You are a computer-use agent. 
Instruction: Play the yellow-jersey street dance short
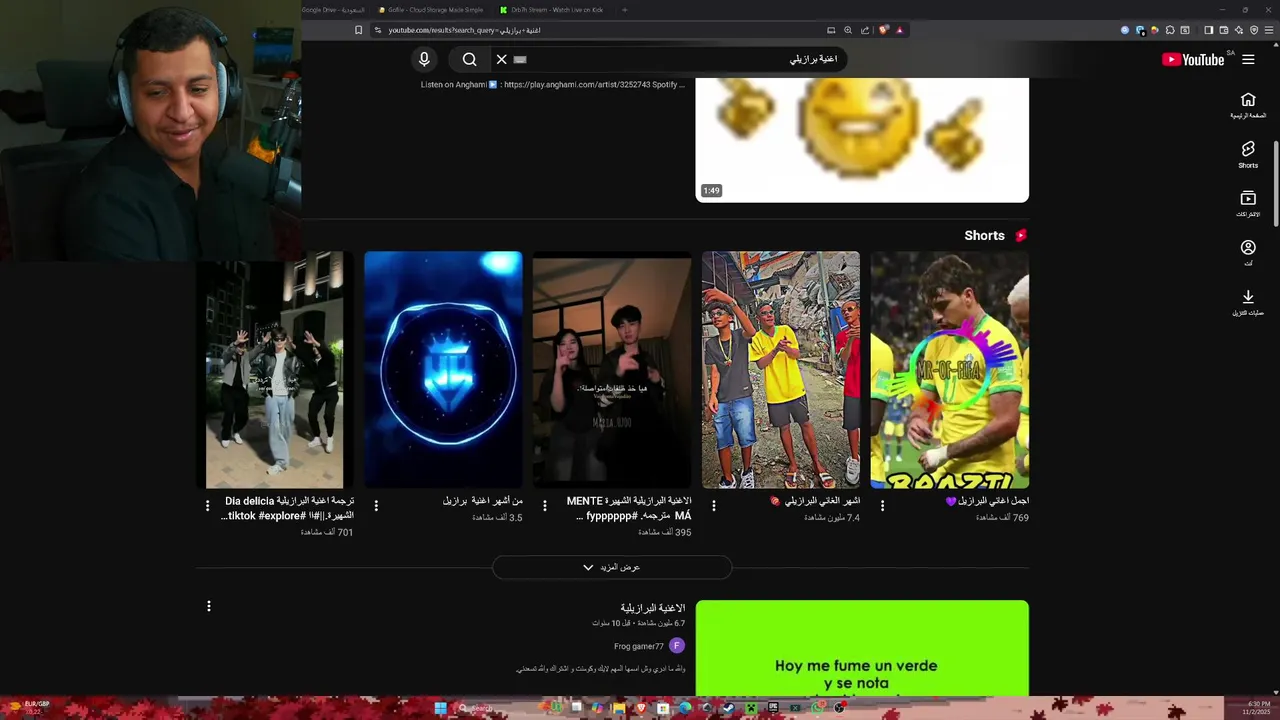pos(780,370)
